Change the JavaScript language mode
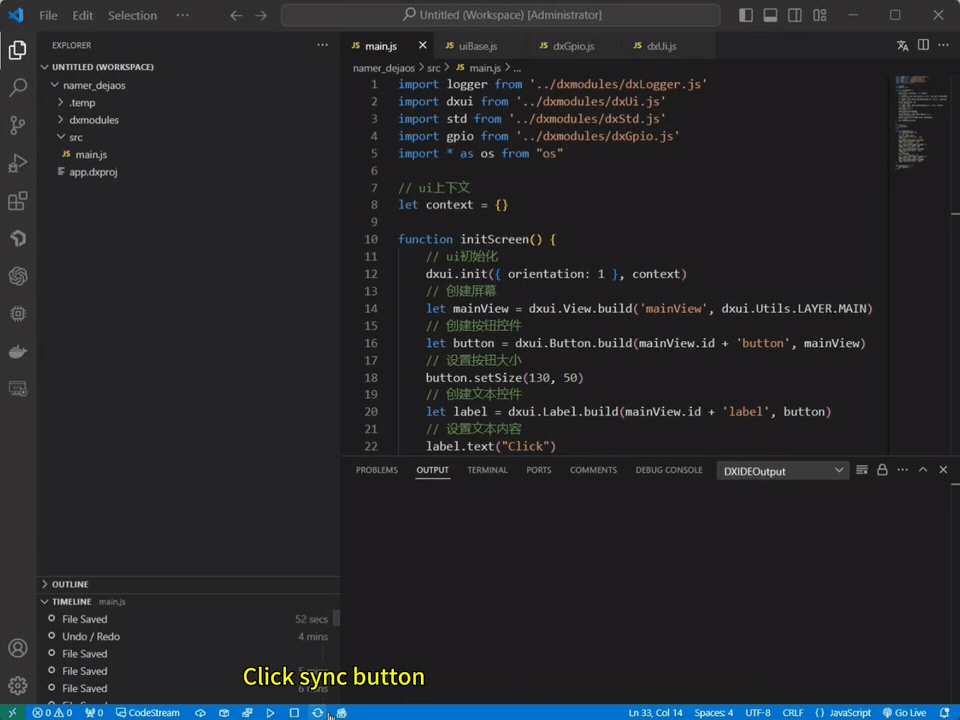The image size is (960, 720). coord(850,713)
